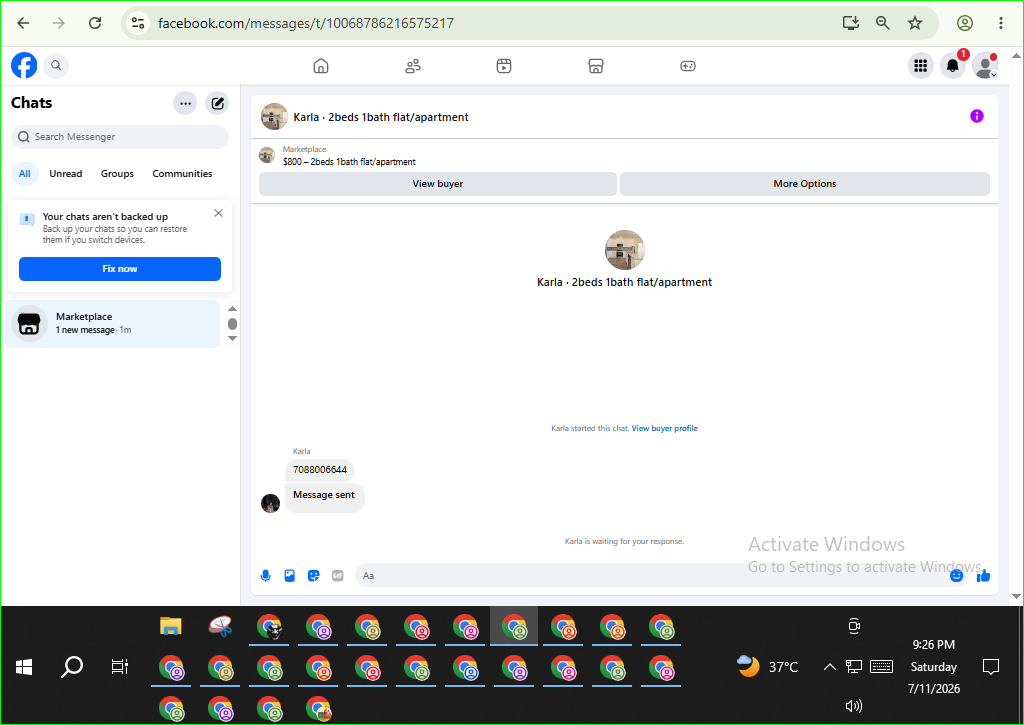This screenshot has height=725, width=1024.
Task: Open Snipping Tool from the taskbar
Action: click(220, 626)
